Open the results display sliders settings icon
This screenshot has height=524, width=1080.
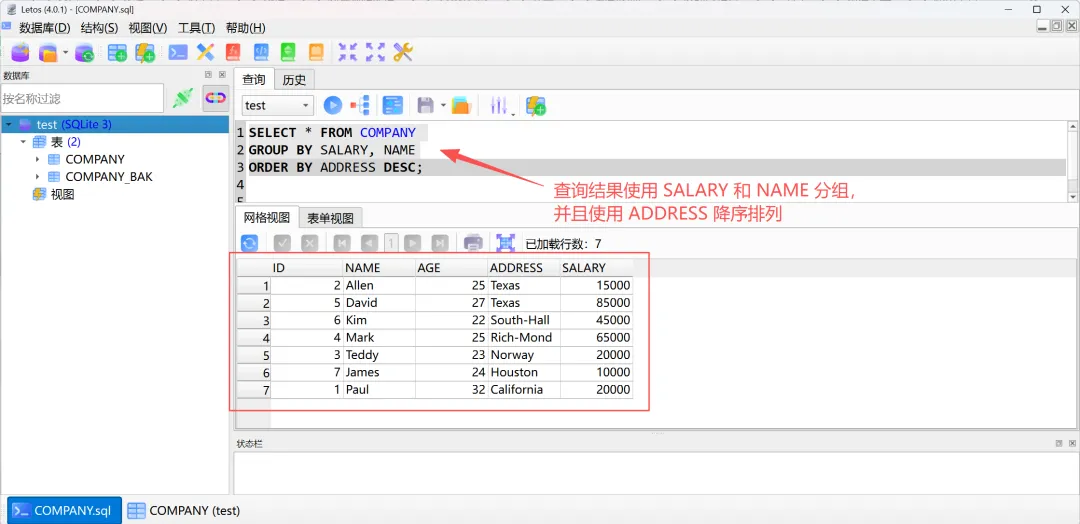click(x=499, y=105)
